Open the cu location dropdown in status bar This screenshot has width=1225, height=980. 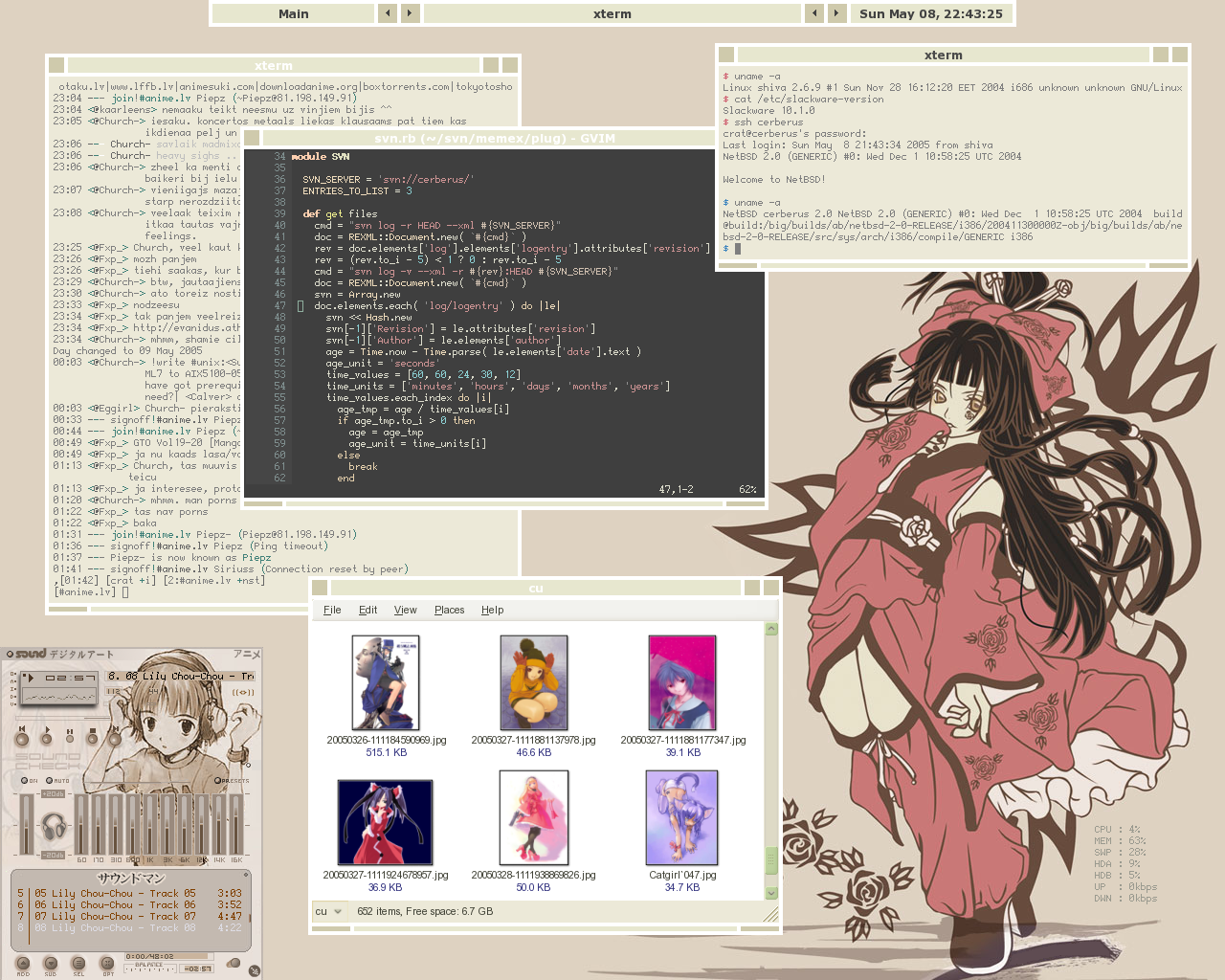point(329,911)
